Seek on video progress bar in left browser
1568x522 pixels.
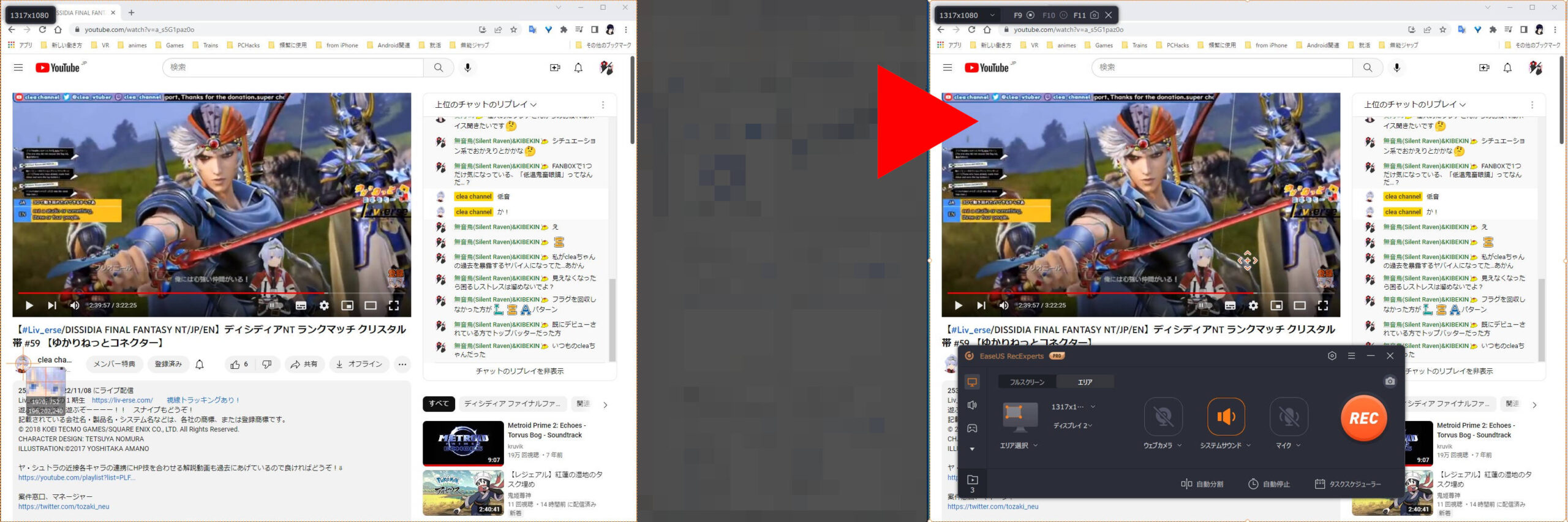[211, 293]
